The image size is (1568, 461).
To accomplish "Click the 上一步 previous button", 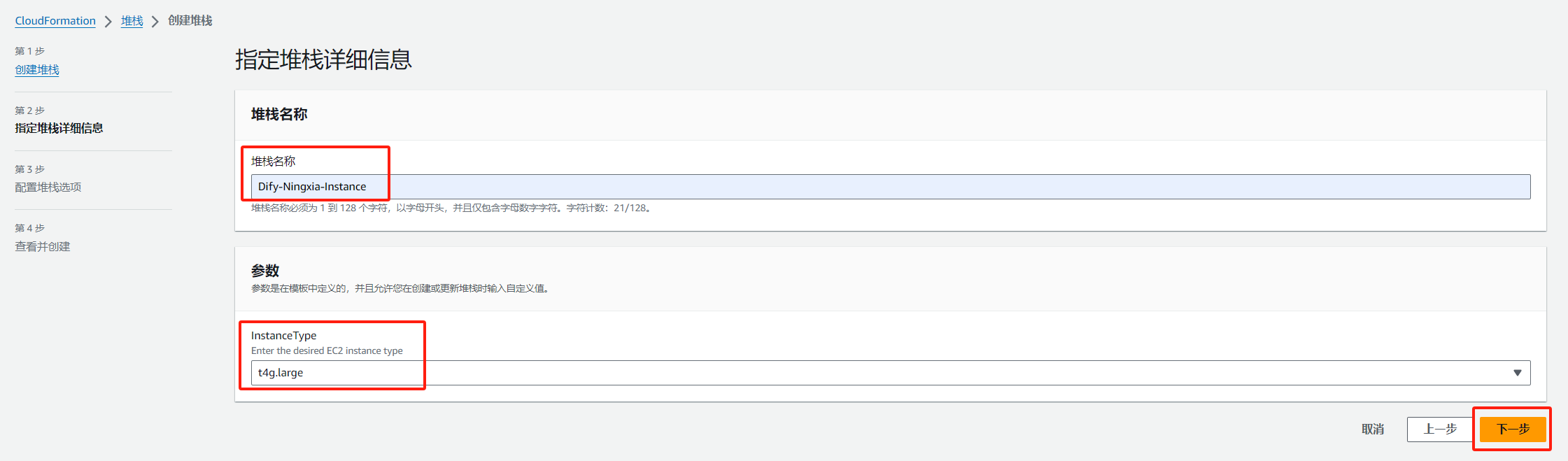I will point(1440,429).
